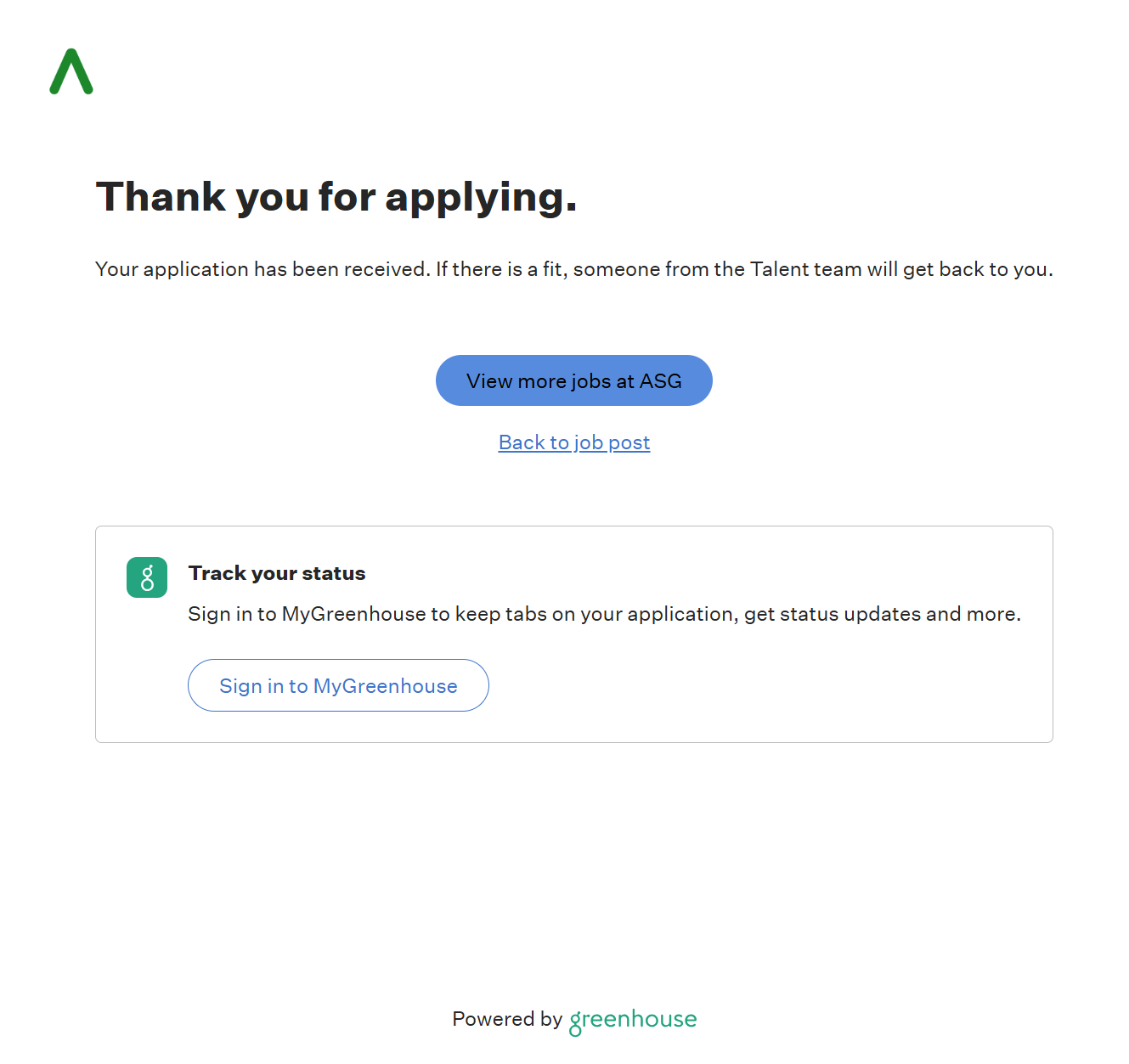Follow the Back to job post link

click(x=574, y=442)
